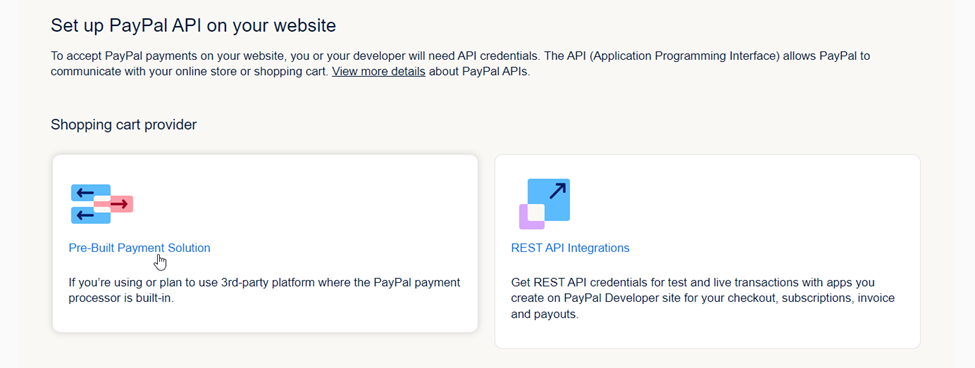Select the Pre-Built Payment Solution card
This screenshot has height=368, width=975.
(x=266, y=243)
